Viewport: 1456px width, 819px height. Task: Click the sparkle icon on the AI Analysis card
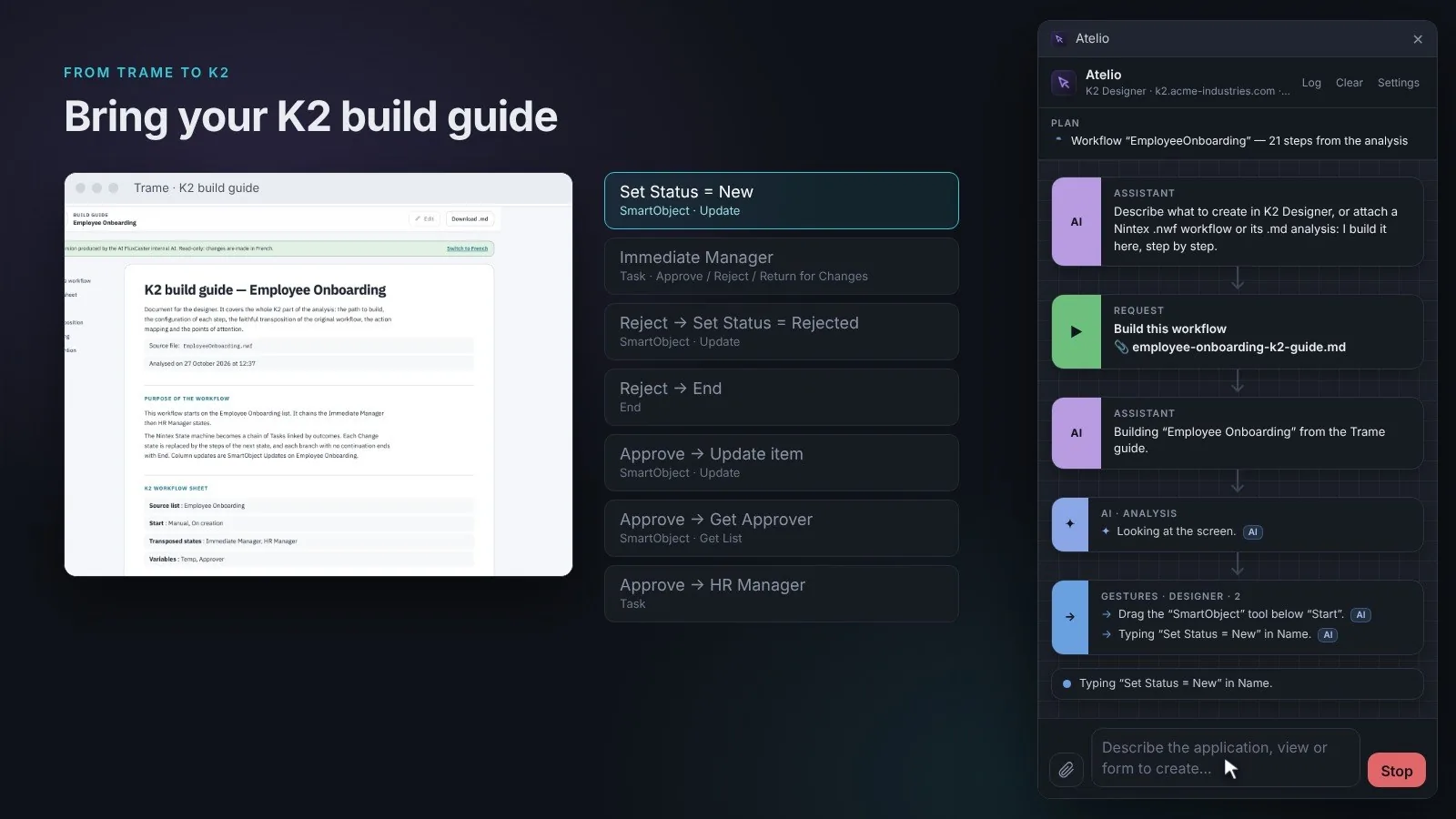tap(1070, 524)
